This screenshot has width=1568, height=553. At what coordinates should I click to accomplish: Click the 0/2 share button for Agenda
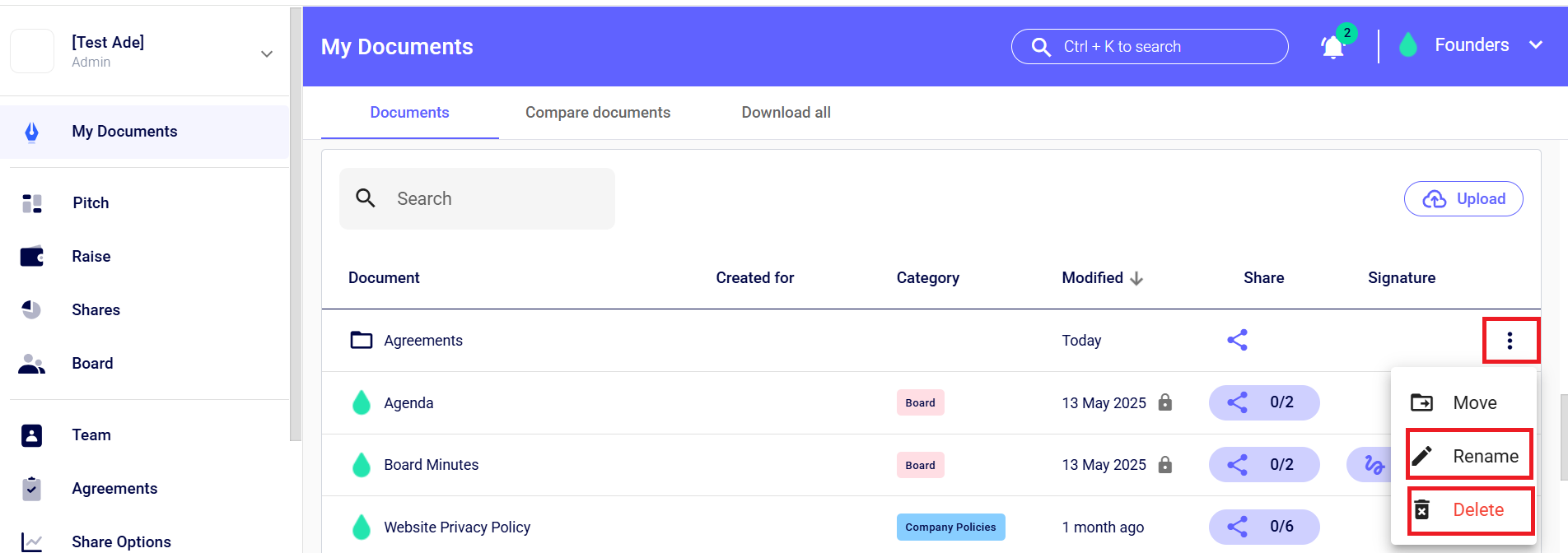(x=1263, y=402)
